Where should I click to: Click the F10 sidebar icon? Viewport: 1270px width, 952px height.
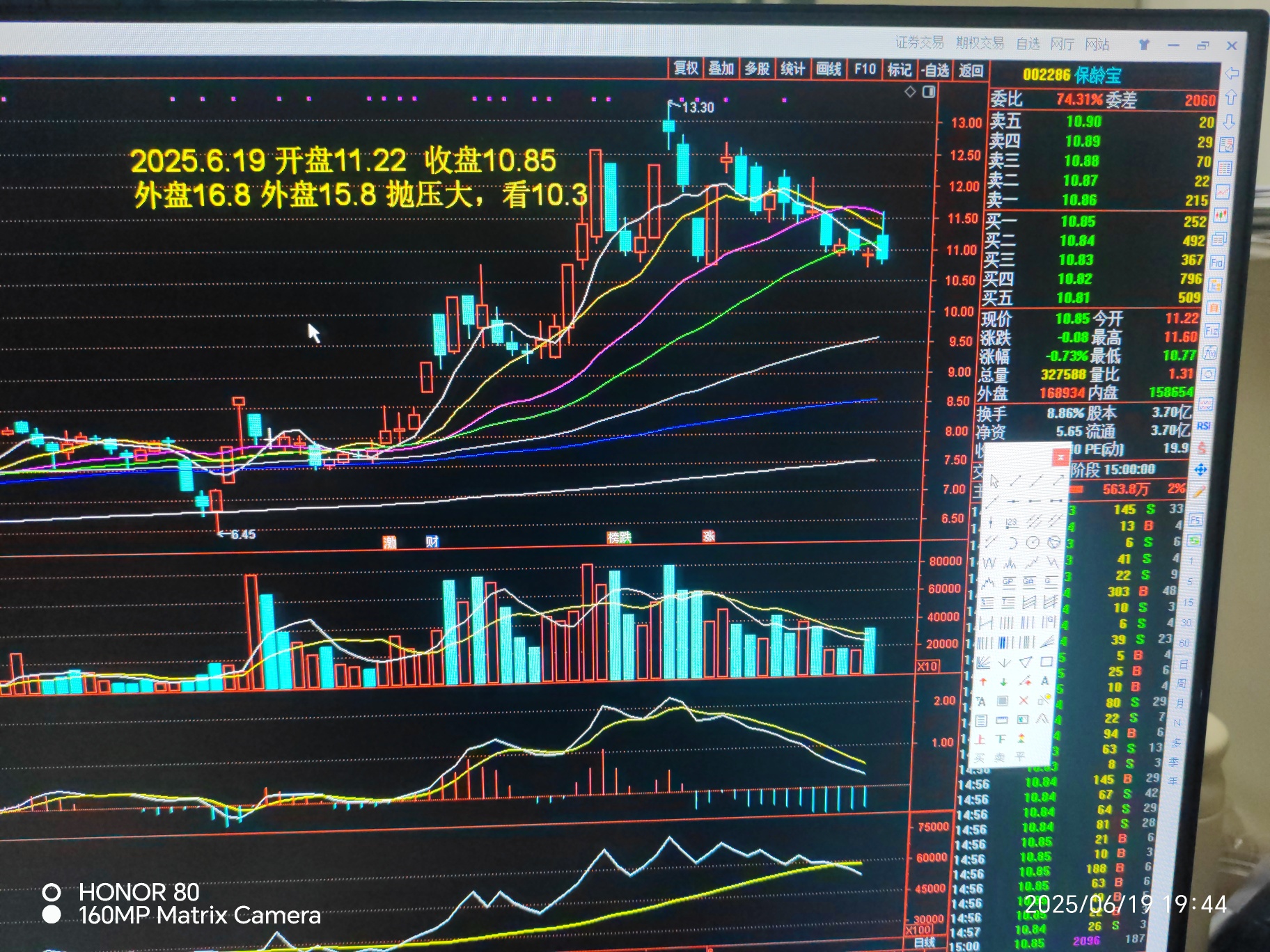click(1217, 262)
